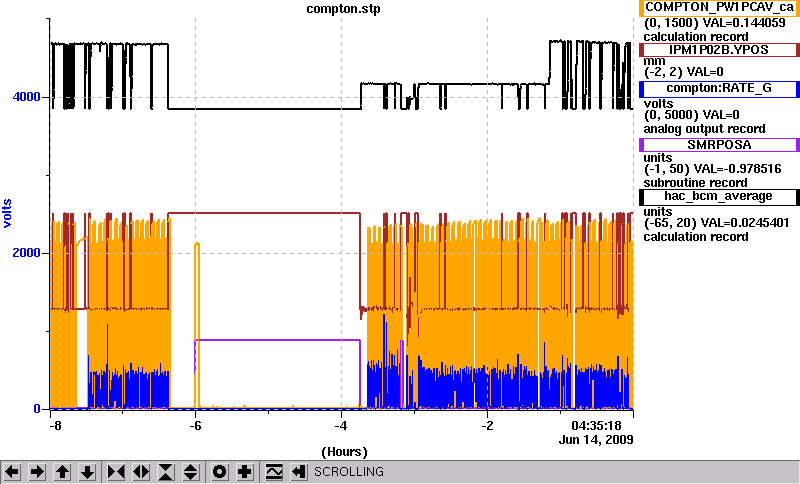Select the compton:RATE_G curve legend entry

coord(719,89)
